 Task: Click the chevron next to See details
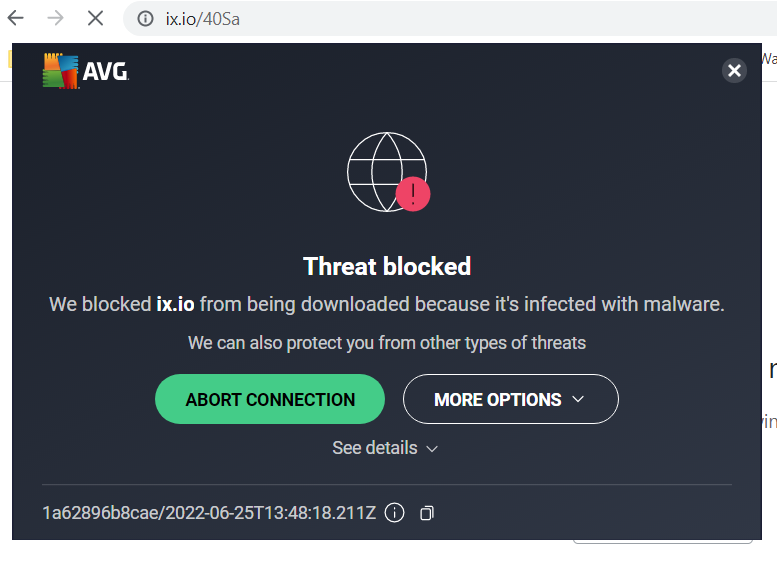(x=432, y=449)
